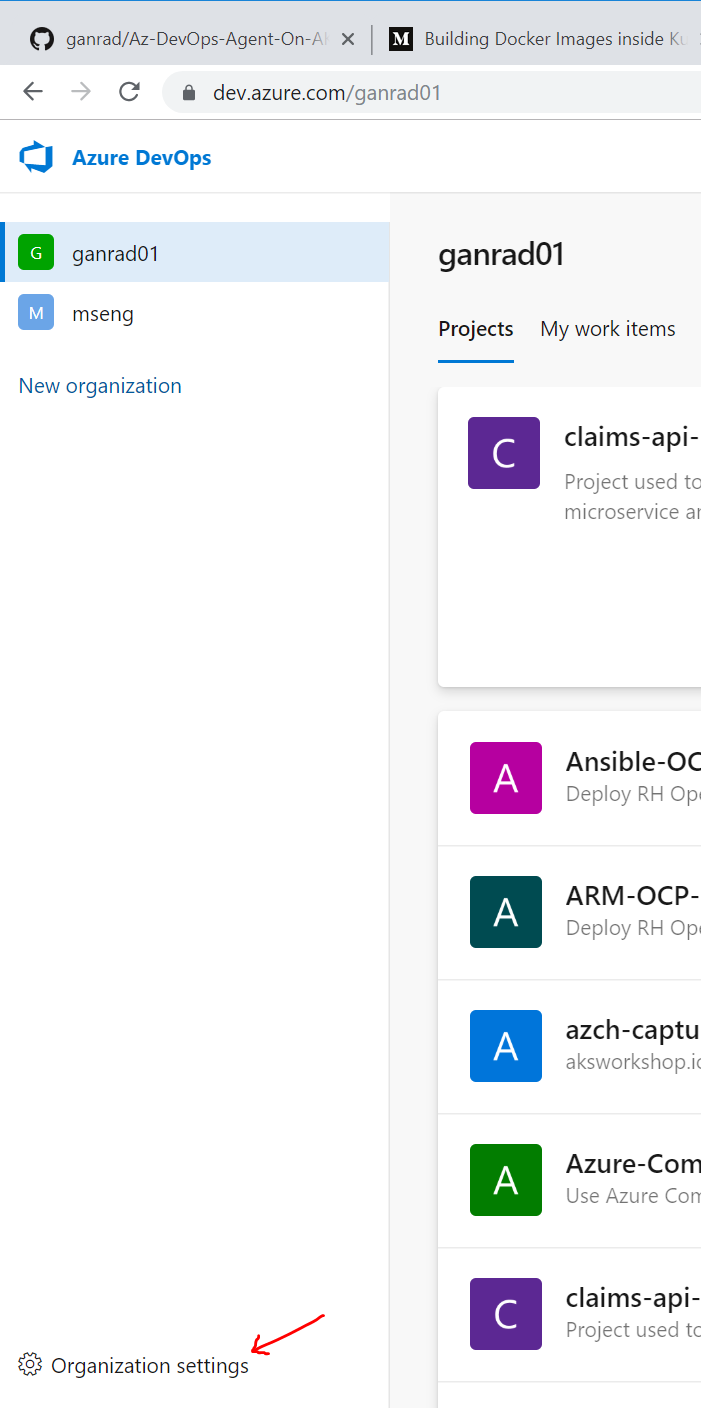The image size is (701, 1408).
Task: Open the Ansible-OC project title
Action: pyautogui.click(x=632, y=762)
